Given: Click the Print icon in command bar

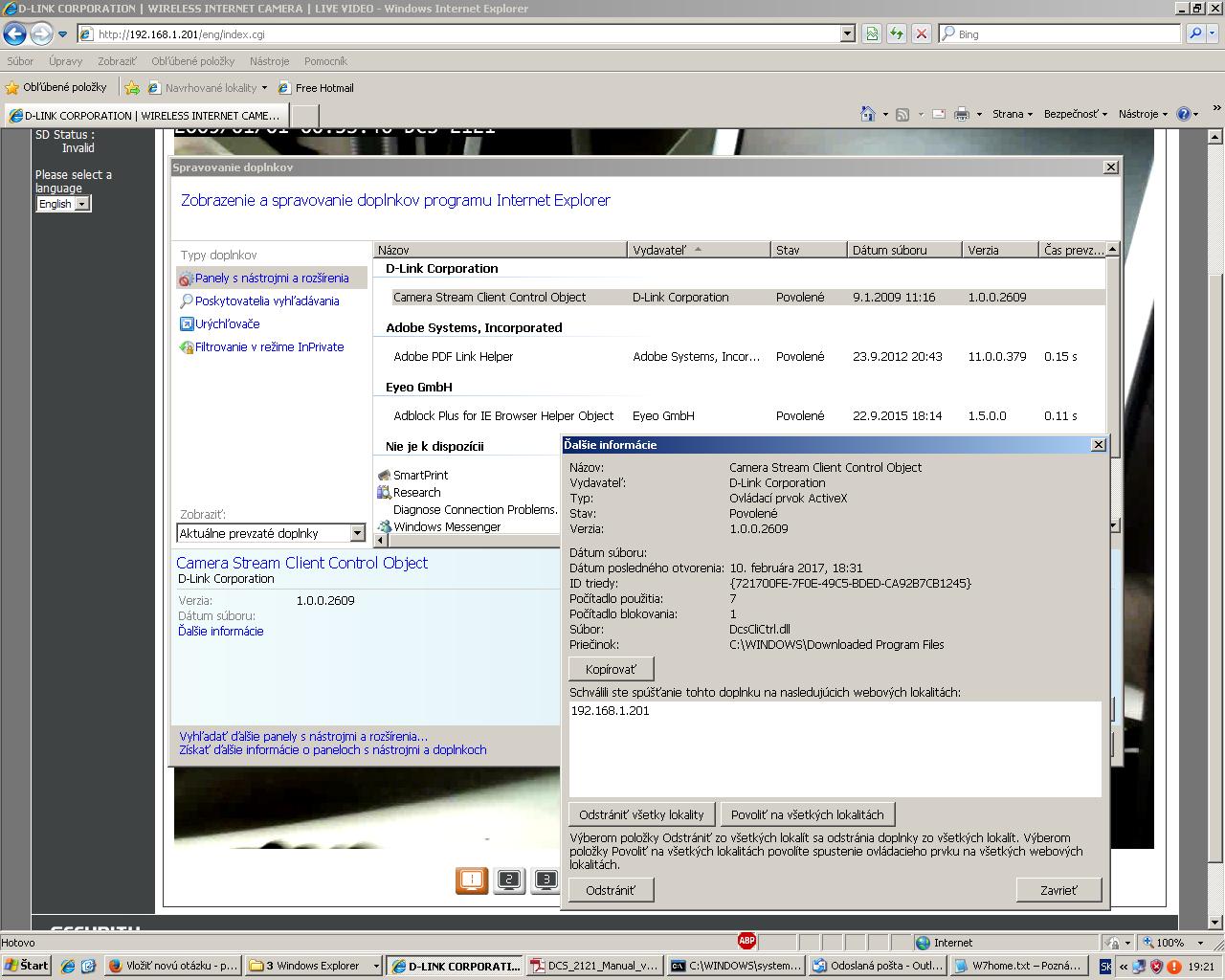Looking at the screenshot, I should 962,114.
